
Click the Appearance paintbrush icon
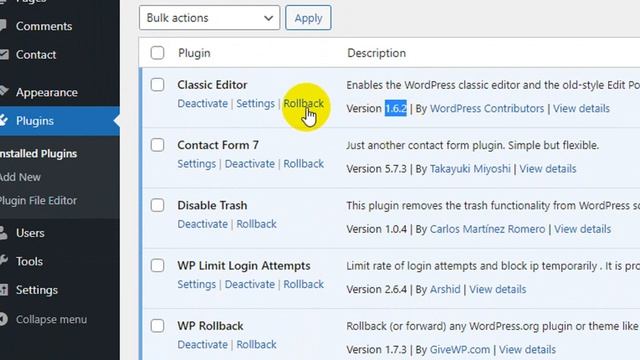(4, 91)
